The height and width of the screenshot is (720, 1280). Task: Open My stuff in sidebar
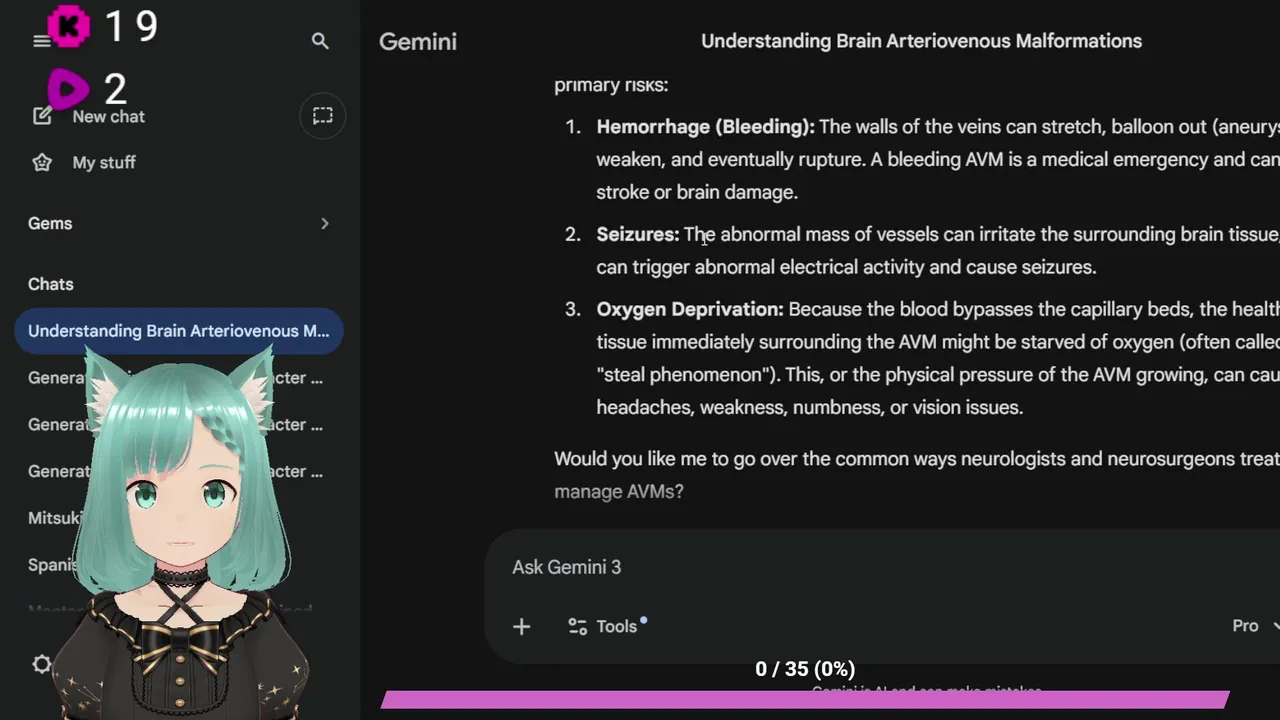click(103, 162)
